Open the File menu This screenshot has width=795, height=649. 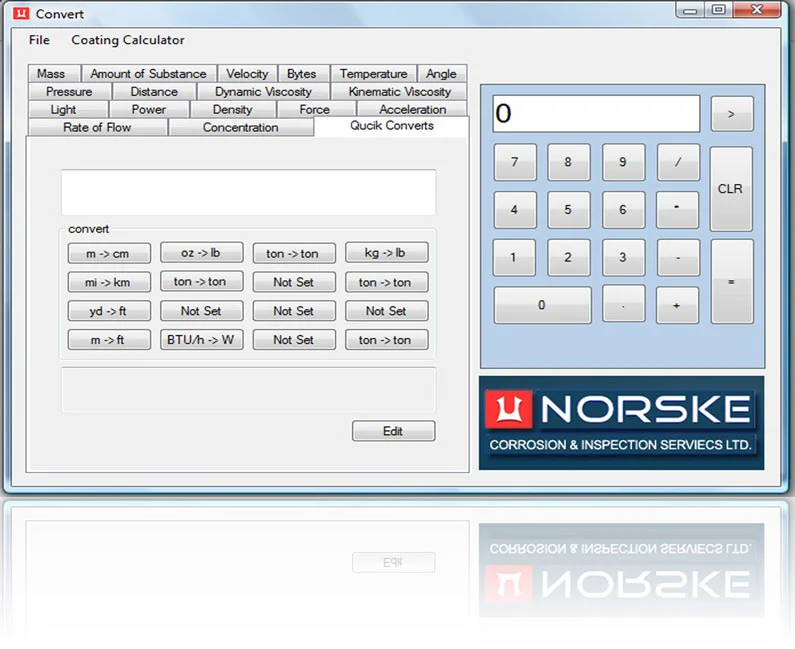(39, 40)
